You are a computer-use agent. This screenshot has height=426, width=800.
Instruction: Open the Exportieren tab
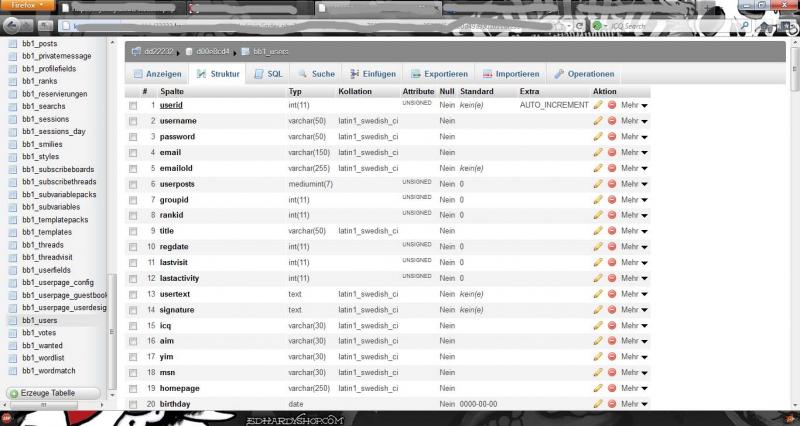pyautogui.click(x=438, y=74)
